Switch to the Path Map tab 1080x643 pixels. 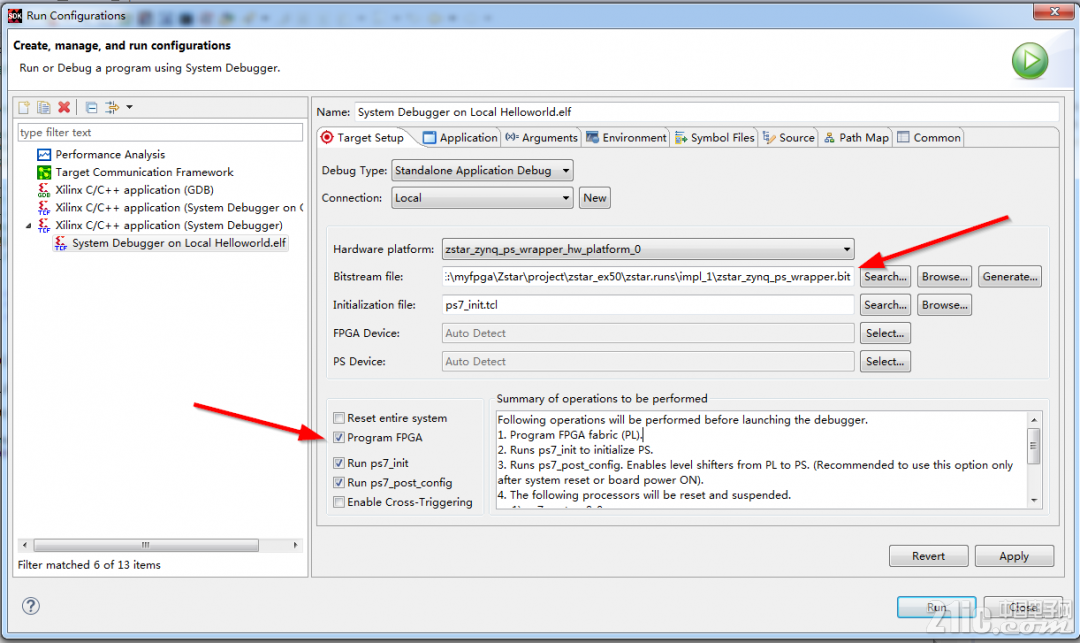[x=856, y=138]
